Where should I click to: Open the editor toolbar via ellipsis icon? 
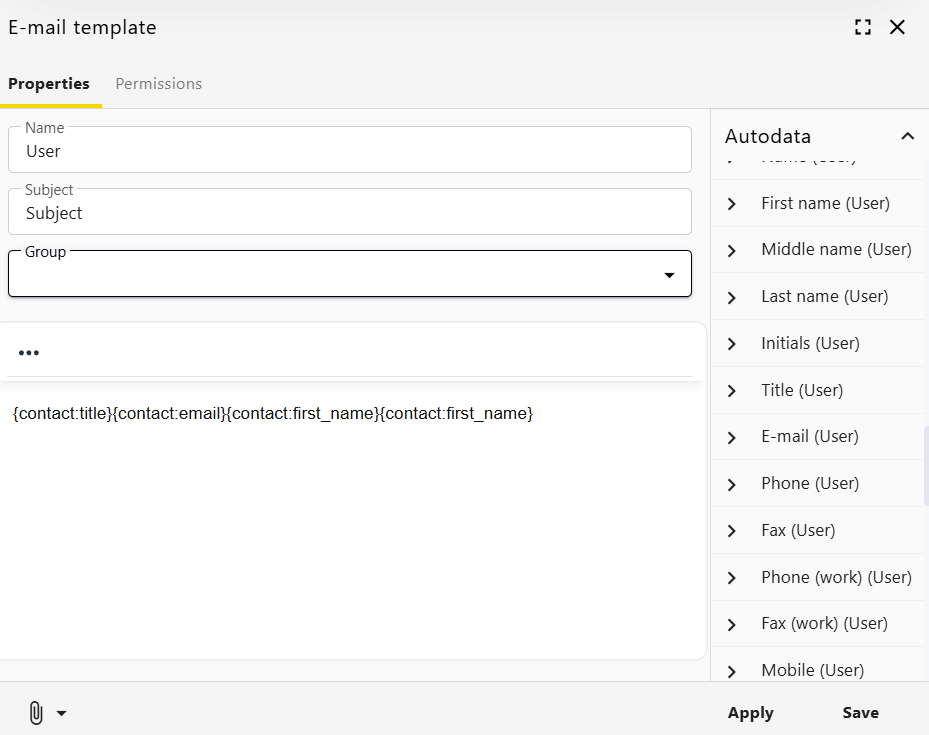point(28,352)
